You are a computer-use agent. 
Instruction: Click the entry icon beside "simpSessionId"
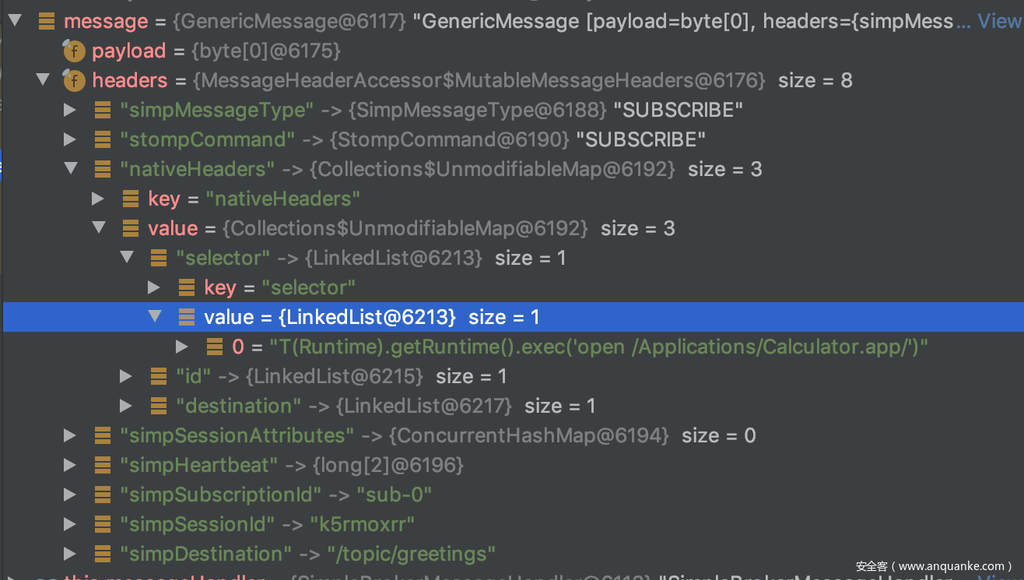point(102,524)
